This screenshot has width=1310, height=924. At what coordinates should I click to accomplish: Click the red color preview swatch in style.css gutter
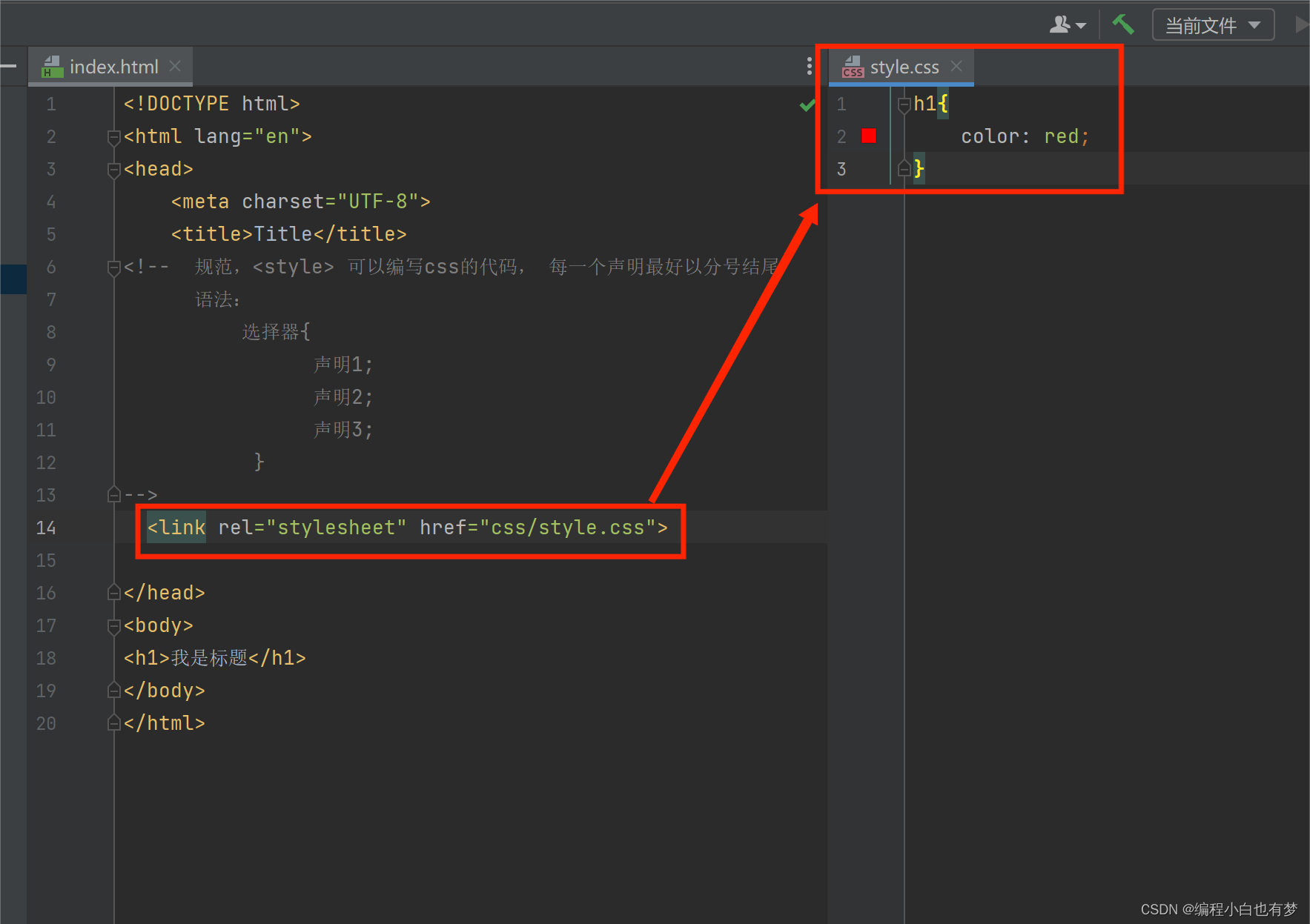868,136
